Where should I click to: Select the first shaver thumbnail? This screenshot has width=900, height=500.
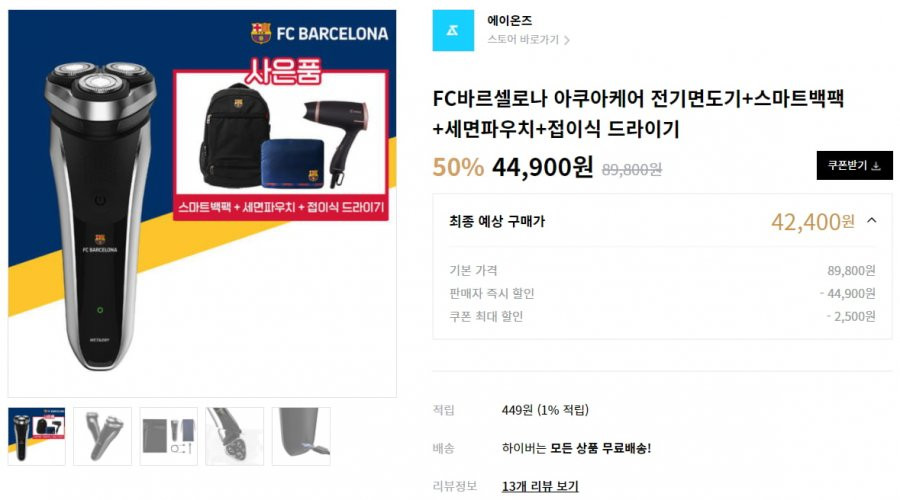pos(37,436)
